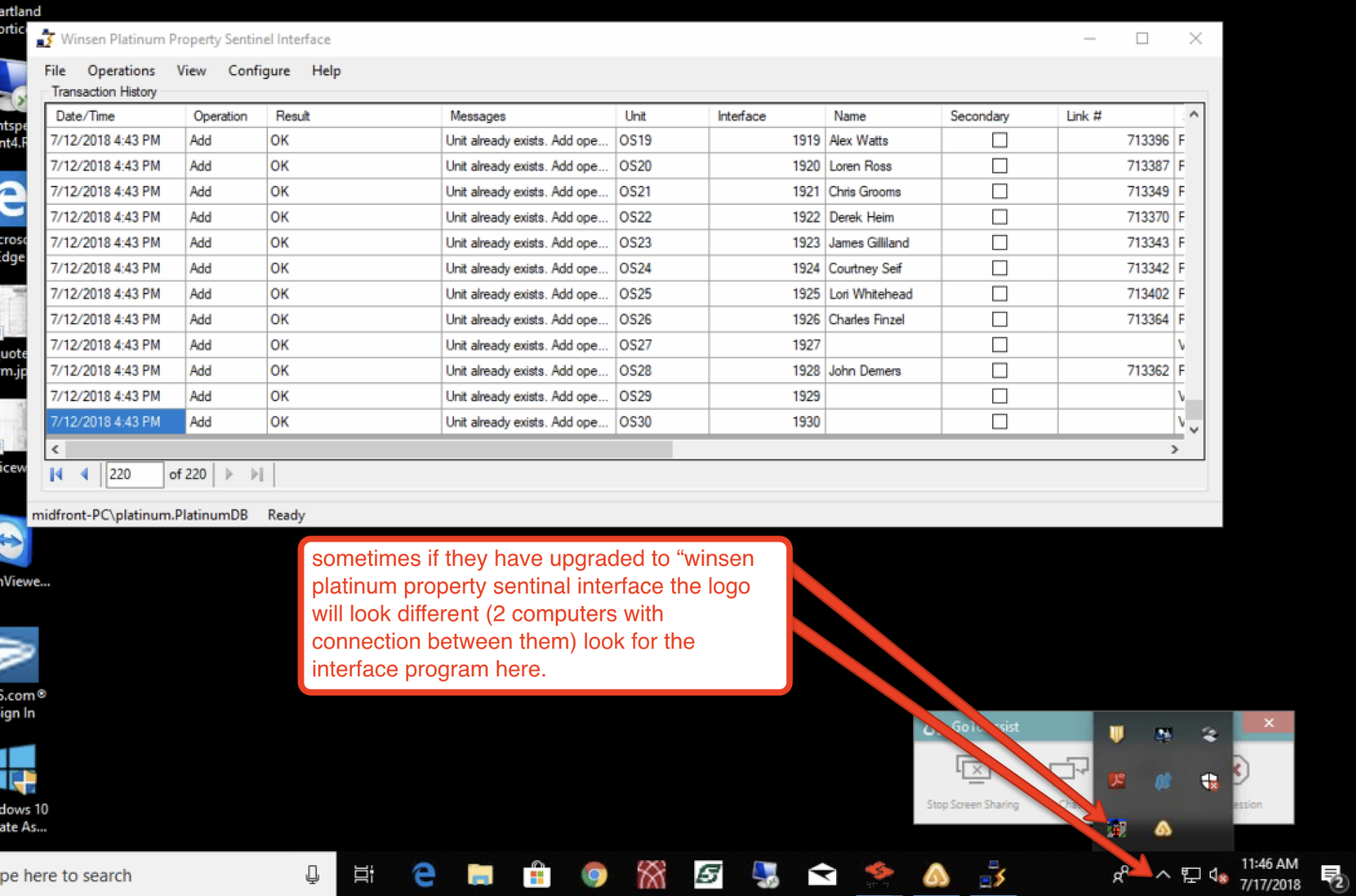The width and height of the screenshot is (1356, 896).
Task: Go to last page of transaction history
Action: coord(256,474)
